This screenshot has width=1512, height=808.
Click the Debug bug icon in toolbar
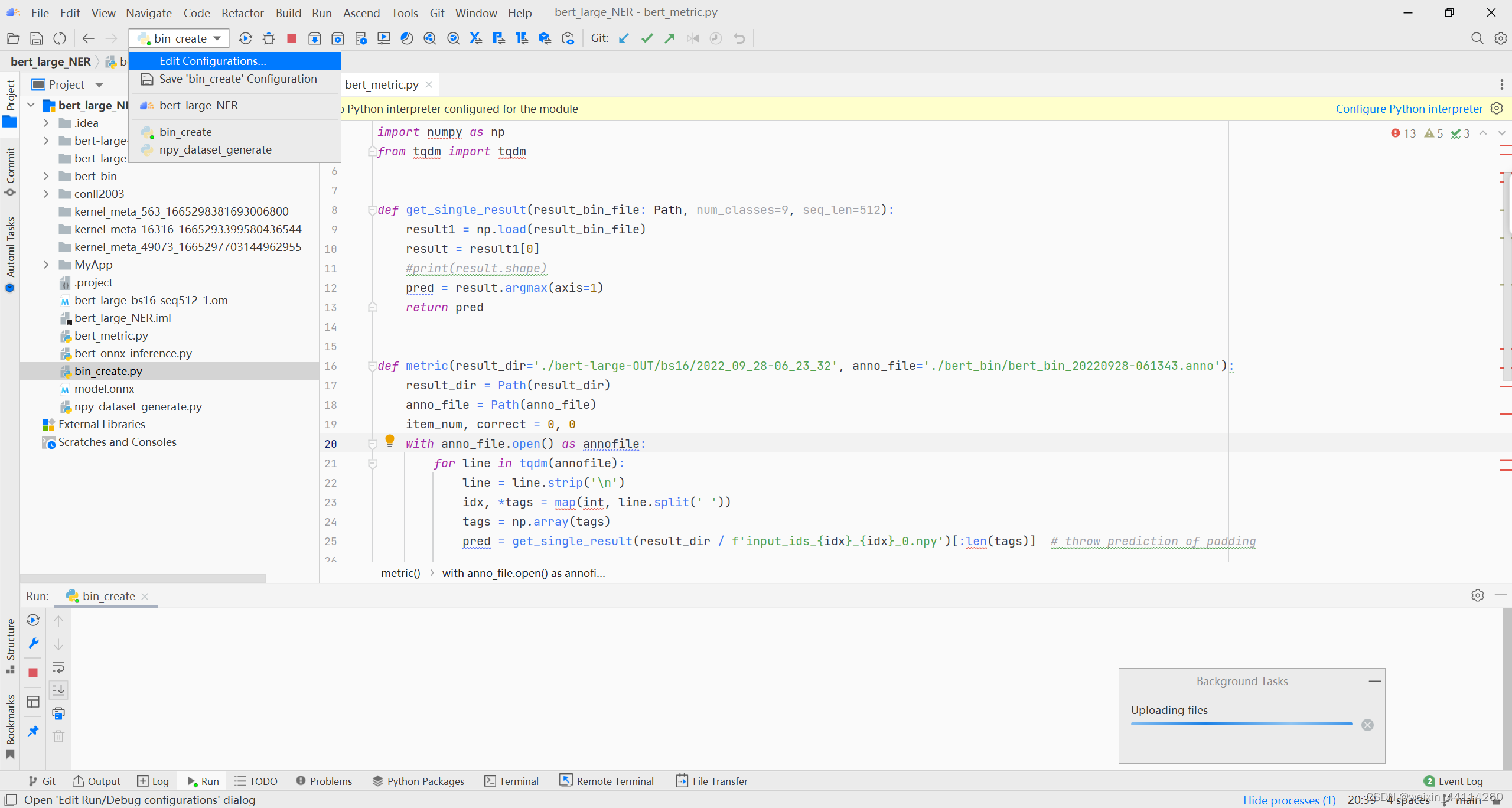click(x=269, y=38)
